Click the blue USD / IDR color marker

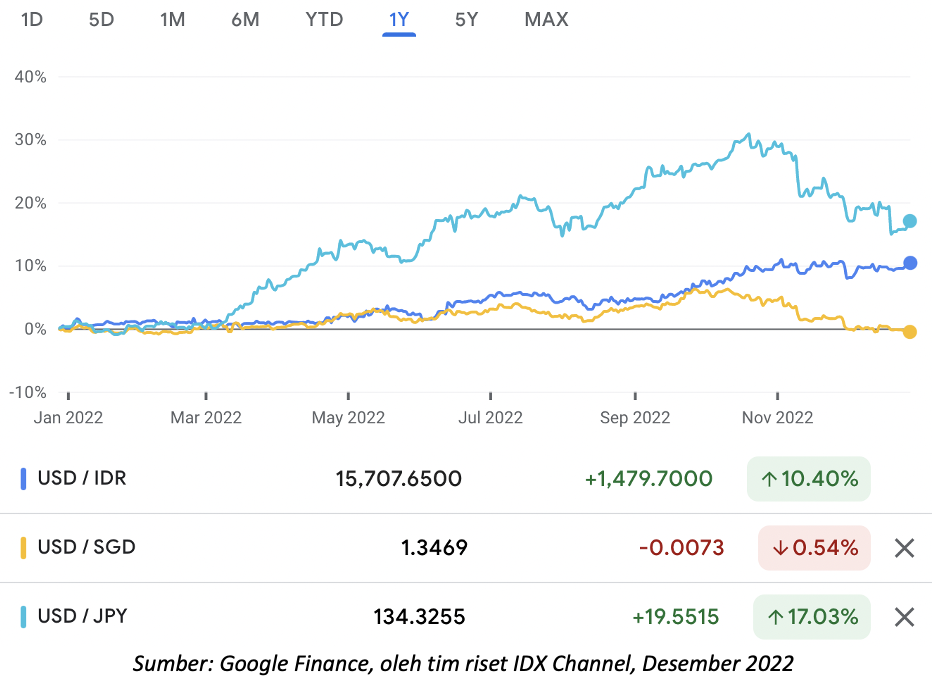(x=23, y=479)
